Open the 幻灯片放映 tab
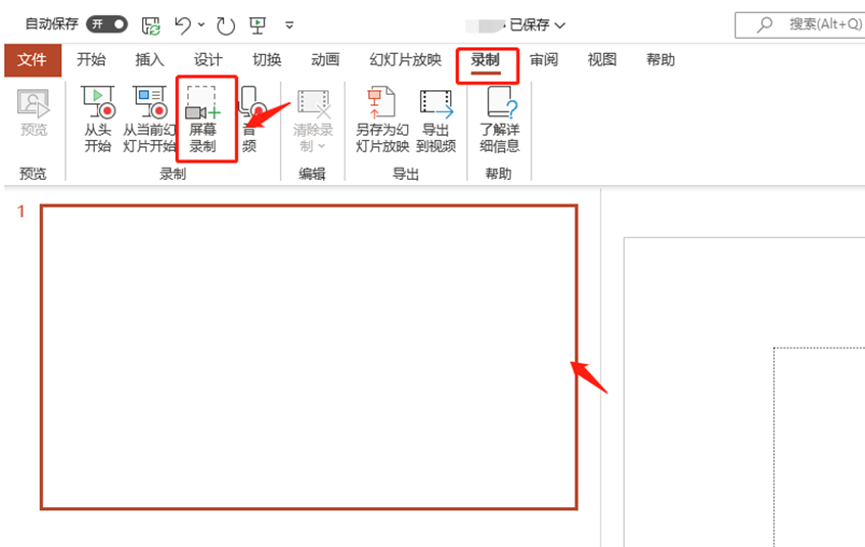 [x=405, y=60]
